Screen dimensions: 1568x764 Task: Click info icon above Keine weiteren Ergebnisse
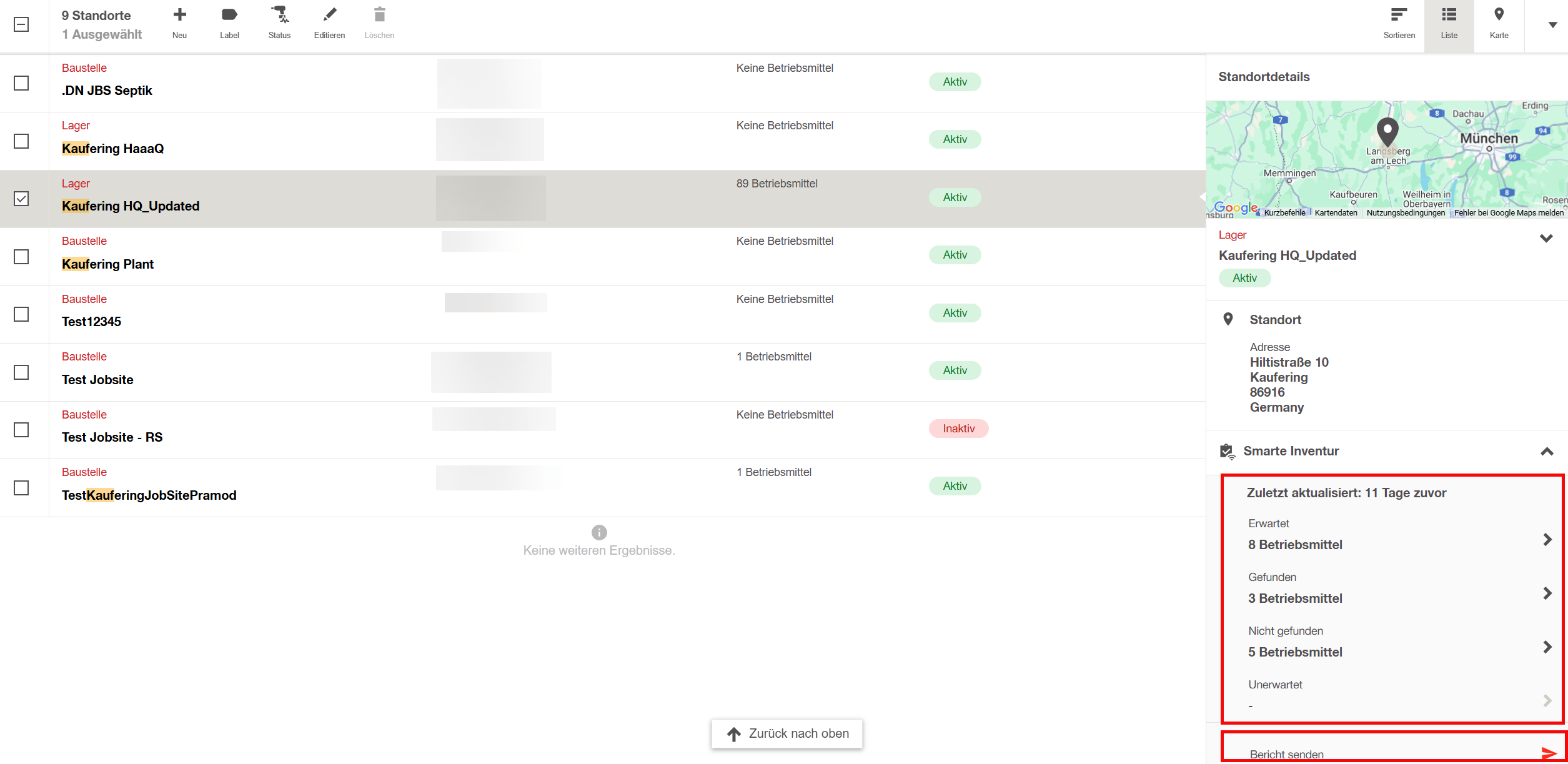point(599,532)
